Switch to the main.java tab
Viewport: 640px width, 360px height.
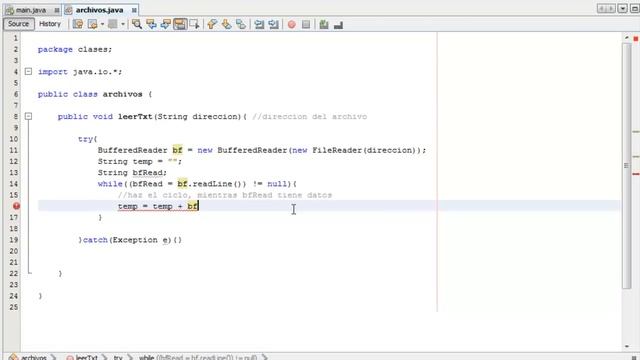[31, 10]
